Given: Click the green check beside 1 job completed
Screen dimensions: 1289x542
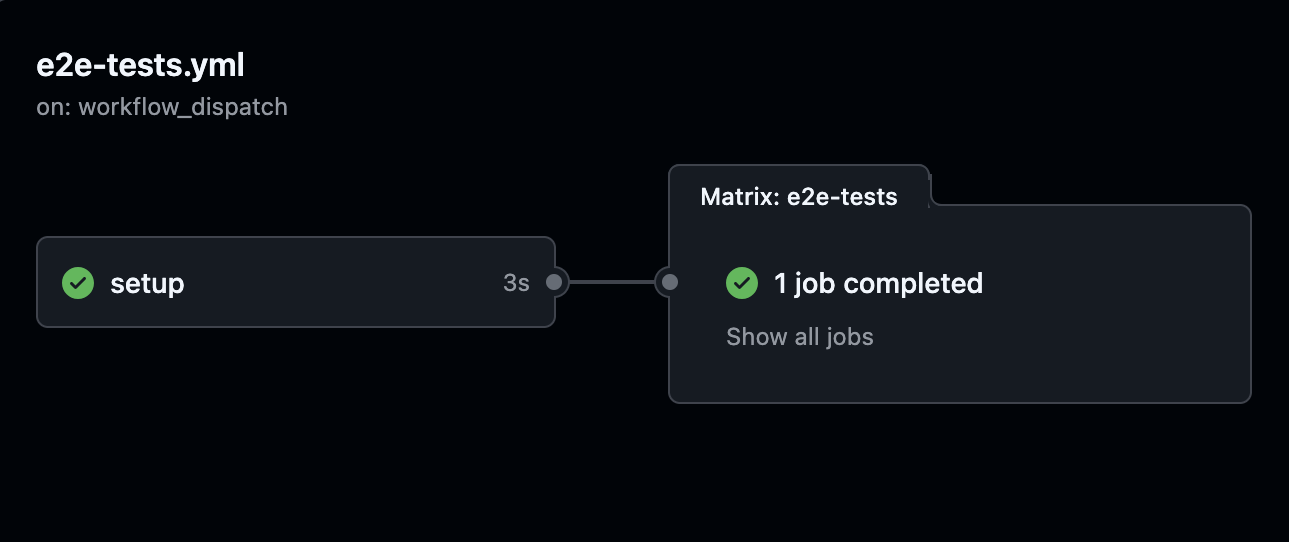Looking at the screenshot, I should click(742, 283).
